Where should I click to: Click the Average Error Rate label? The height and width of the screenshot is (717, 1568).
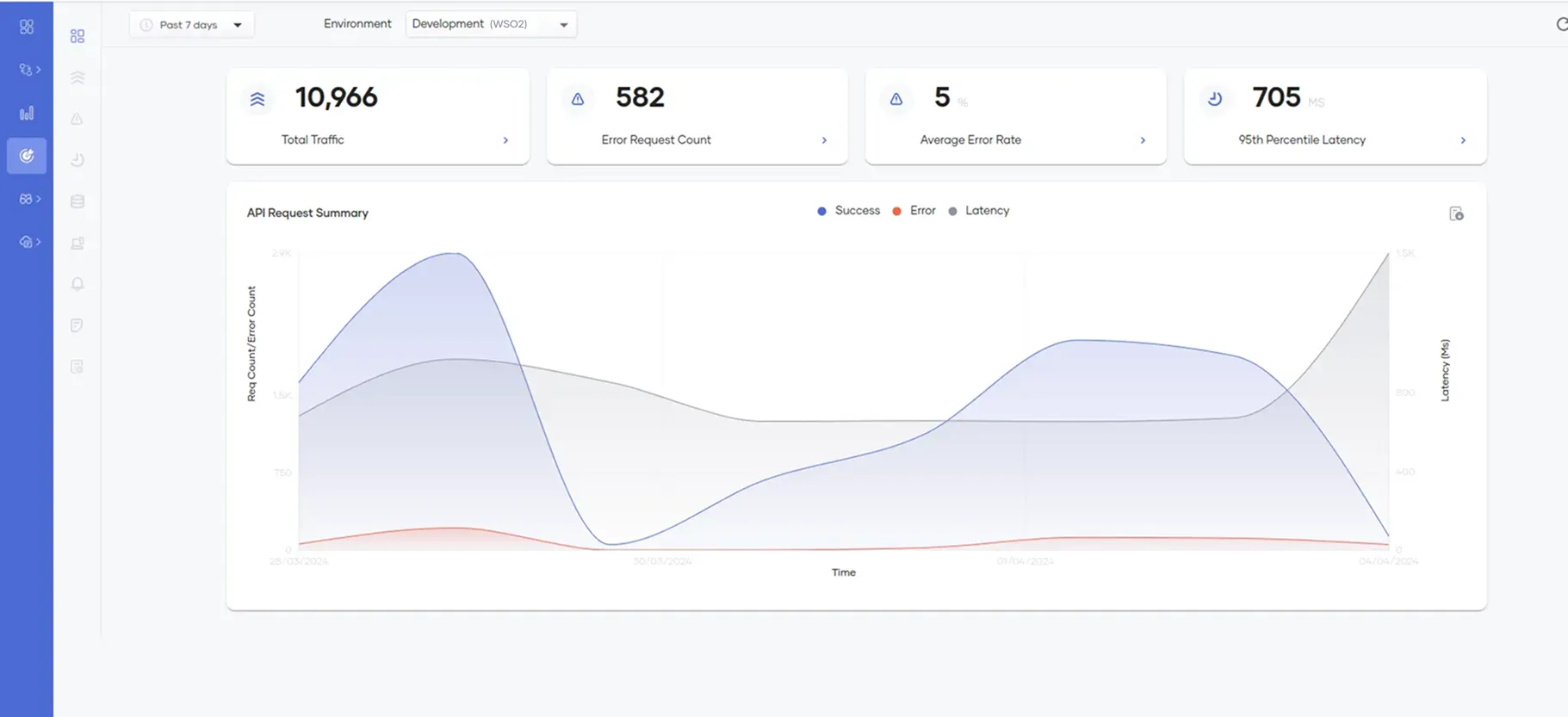click(970, 139)
